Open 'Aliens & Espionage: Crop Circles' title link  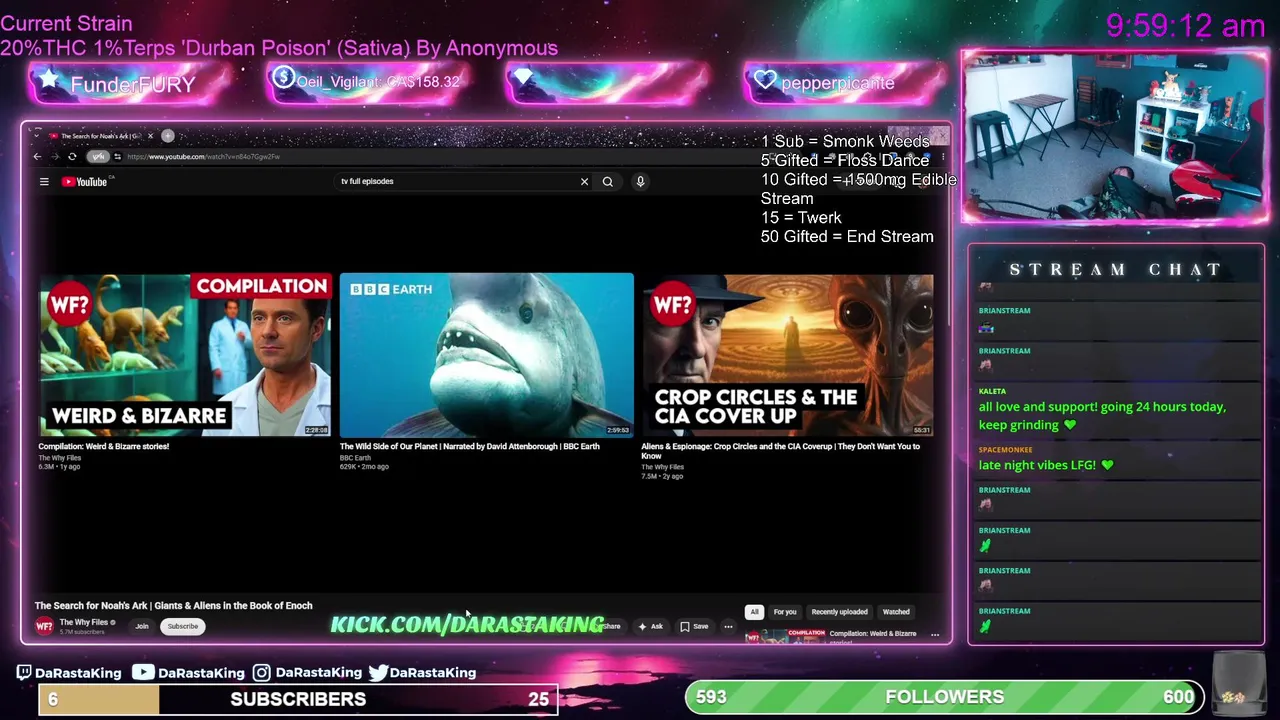point(780,451)
